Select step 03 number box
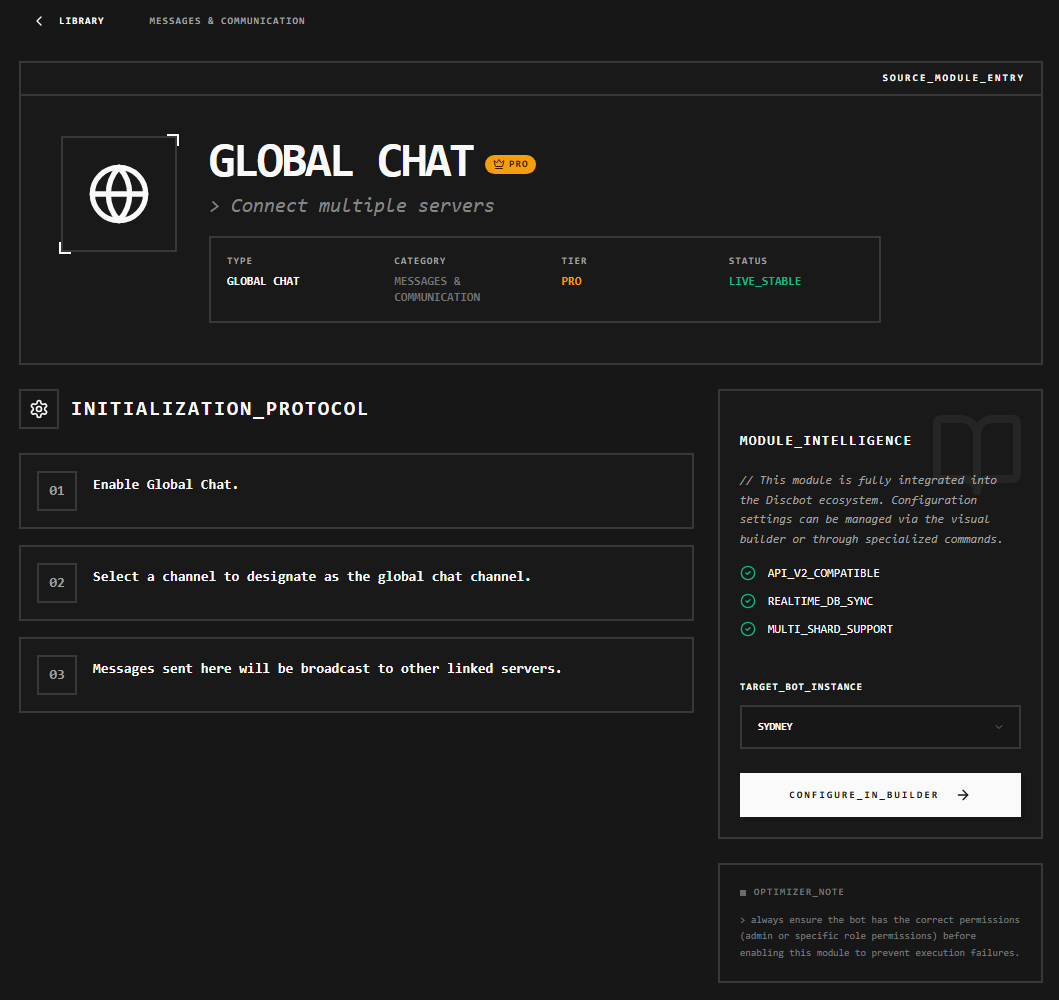 coord(57,675)
